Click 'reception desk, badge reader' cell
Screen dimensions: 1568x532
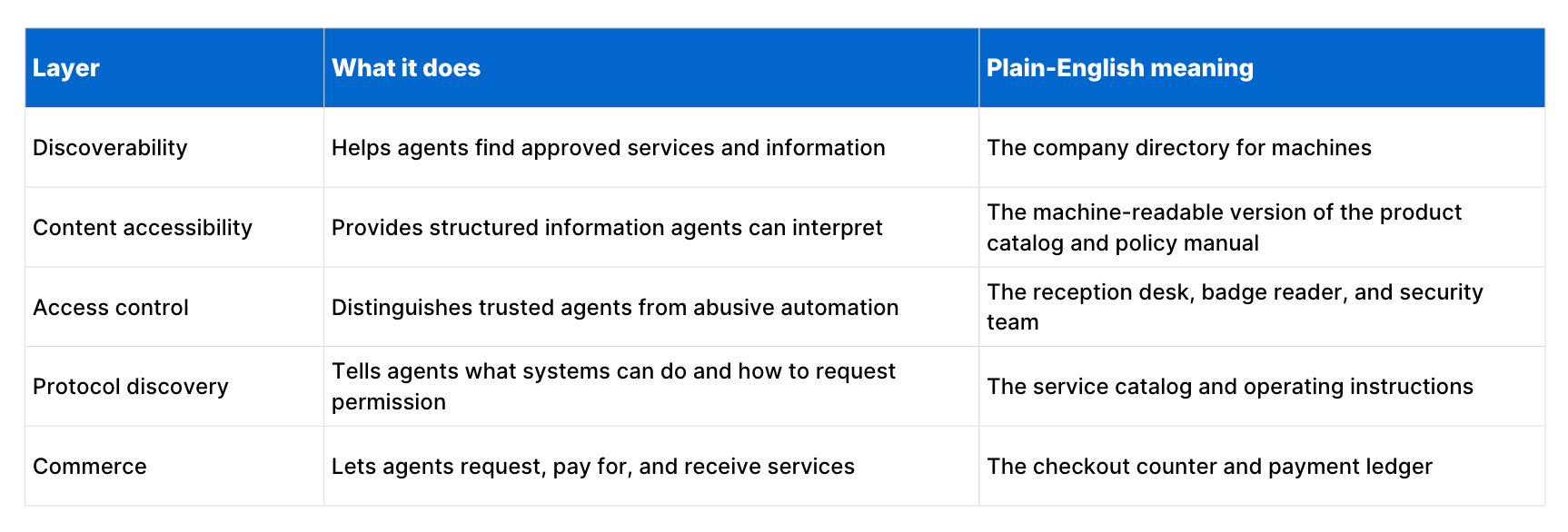1262,307
